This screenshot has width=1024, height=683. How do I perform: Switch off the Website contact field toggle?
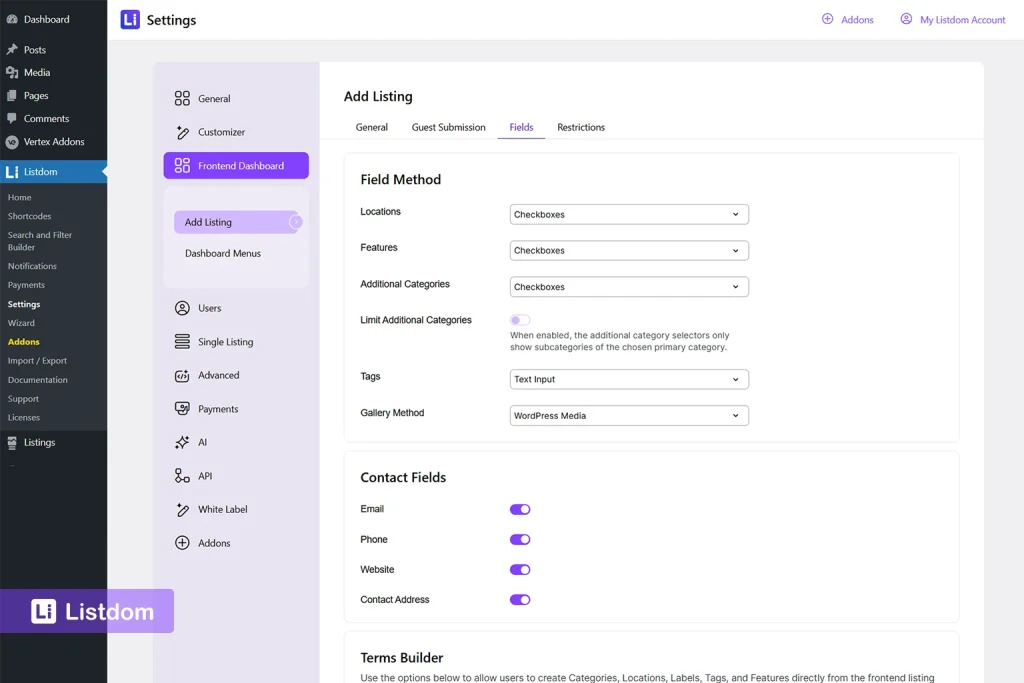click(520, 569)
